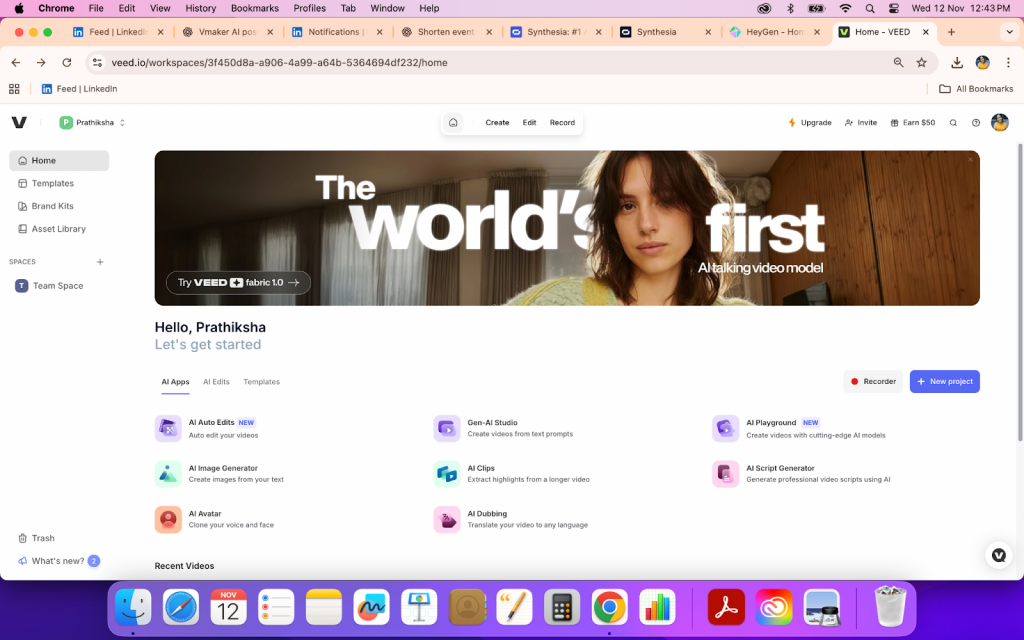
Task: Open the AI Auto Edits app icon
Action: tap(168, 428)
